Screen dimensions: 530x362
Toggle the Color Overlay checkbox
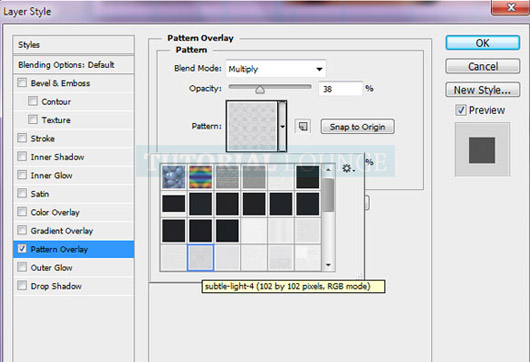click(x=22, y=212)
